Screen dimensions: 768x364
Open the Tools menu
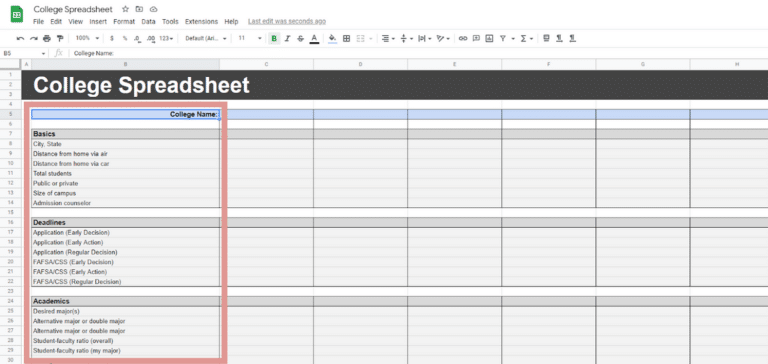tap(170, 22)
